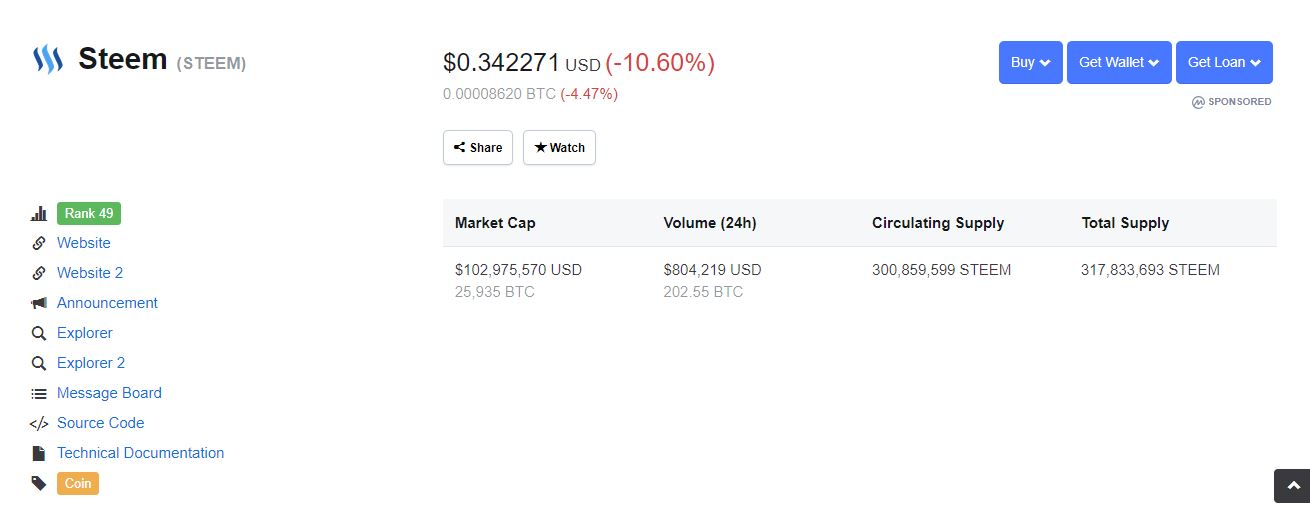Open the Website 2 link
The width and height of the screenshot is (1310, 509).
pyautogui.click(x=90, y=273)
